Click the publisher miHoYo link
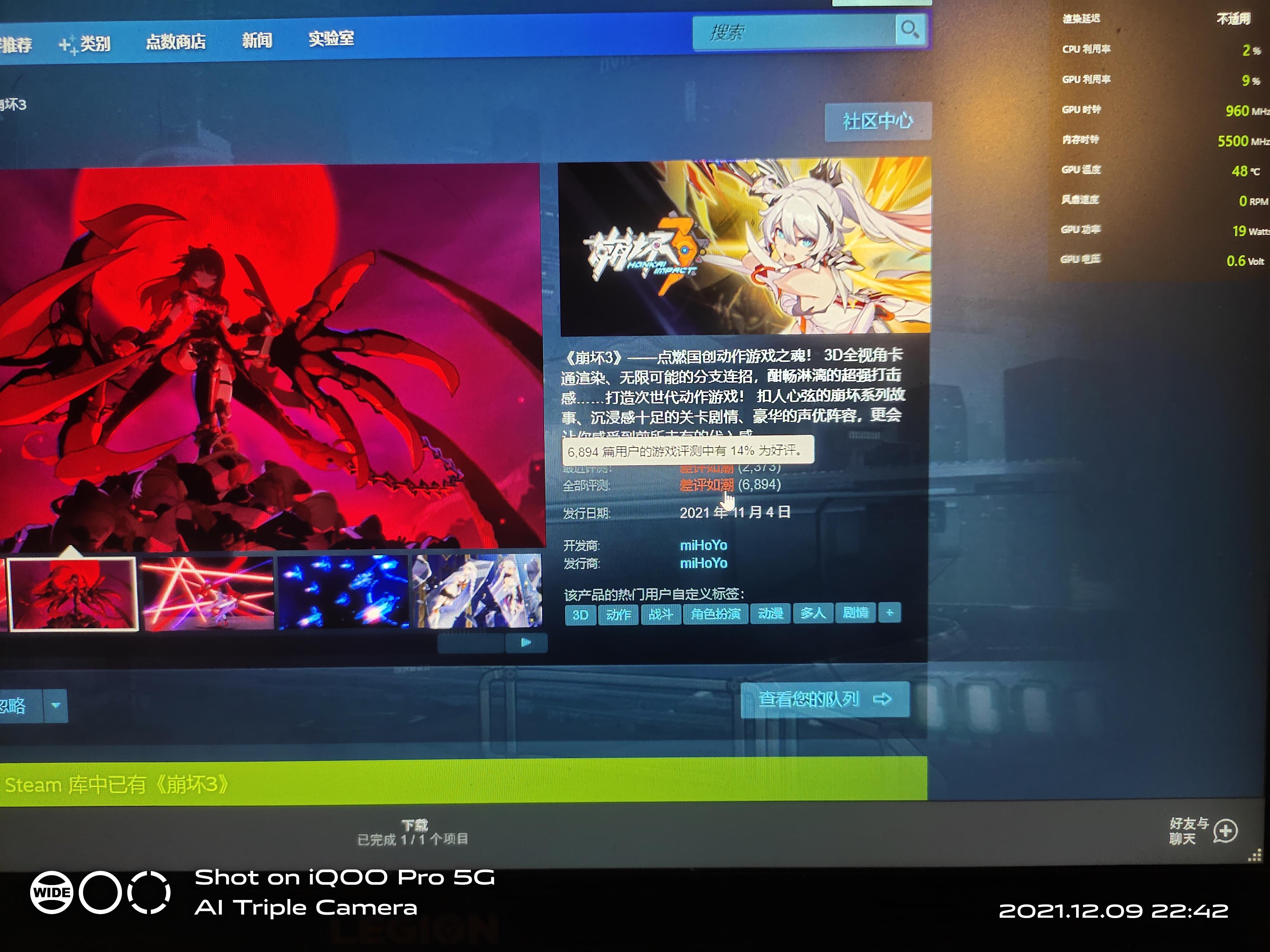 [x=703, y=564]
